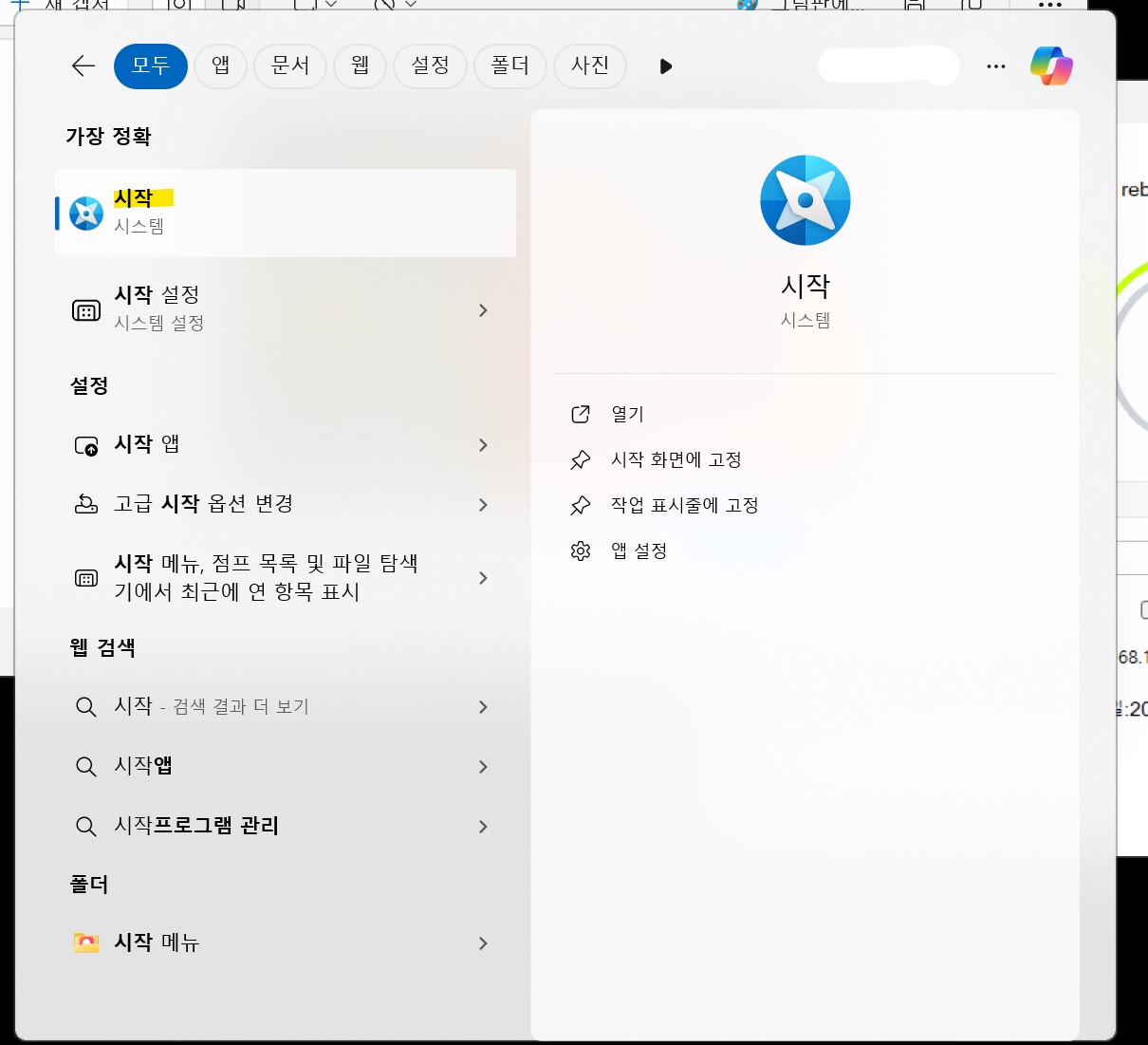Open the three-dot options menu
Viewport: 1148px width, 1045px height.
[995, 66]
